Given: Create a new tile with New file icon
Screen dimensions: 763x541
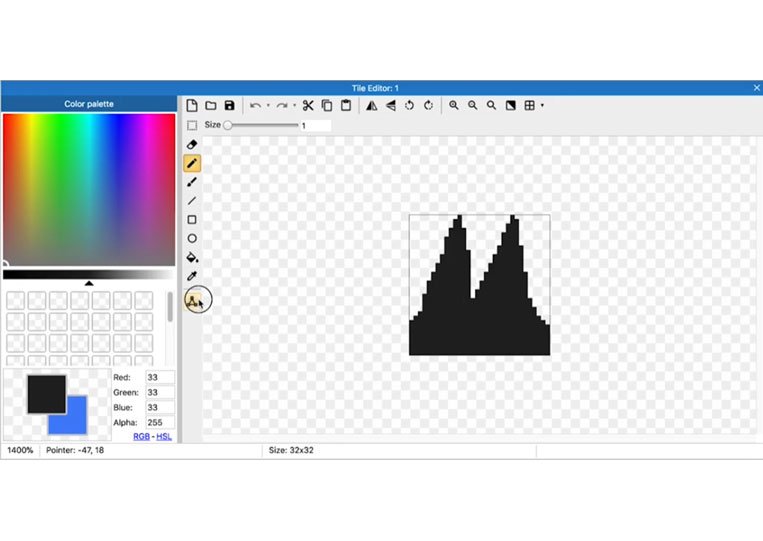Looking at the screenshot, I should (192, 106).
